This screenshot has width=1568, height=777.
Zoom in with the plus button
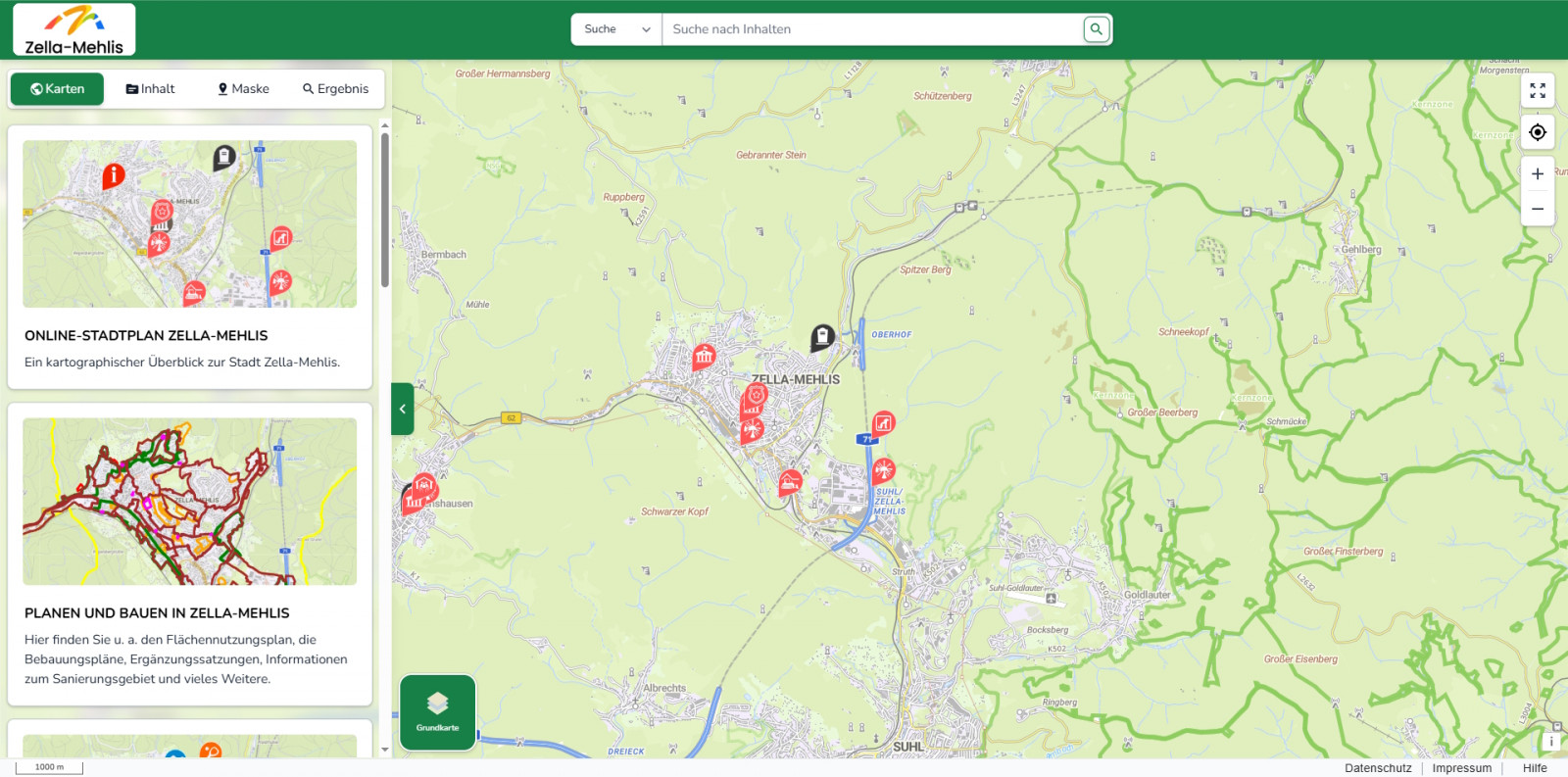(x=1537, y=174)
